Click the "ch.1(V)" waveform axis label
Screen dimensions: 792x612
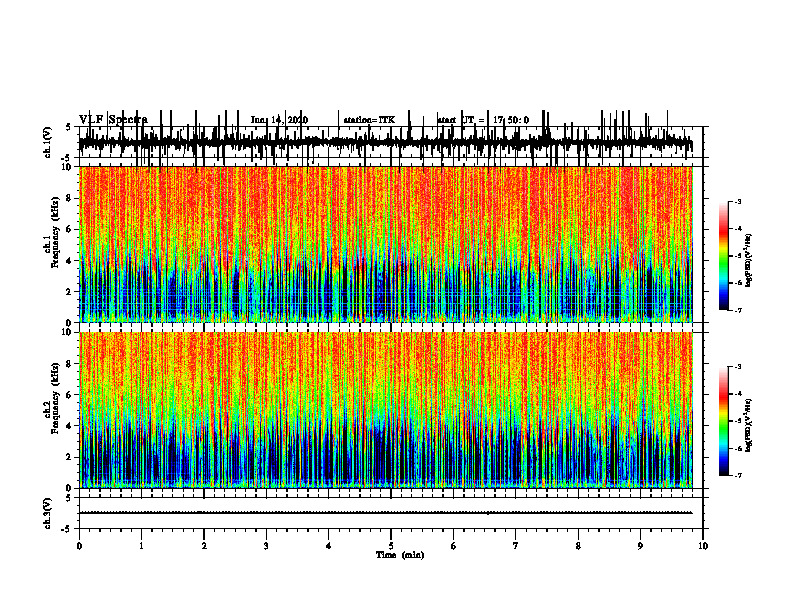click(x=47, y=142)
